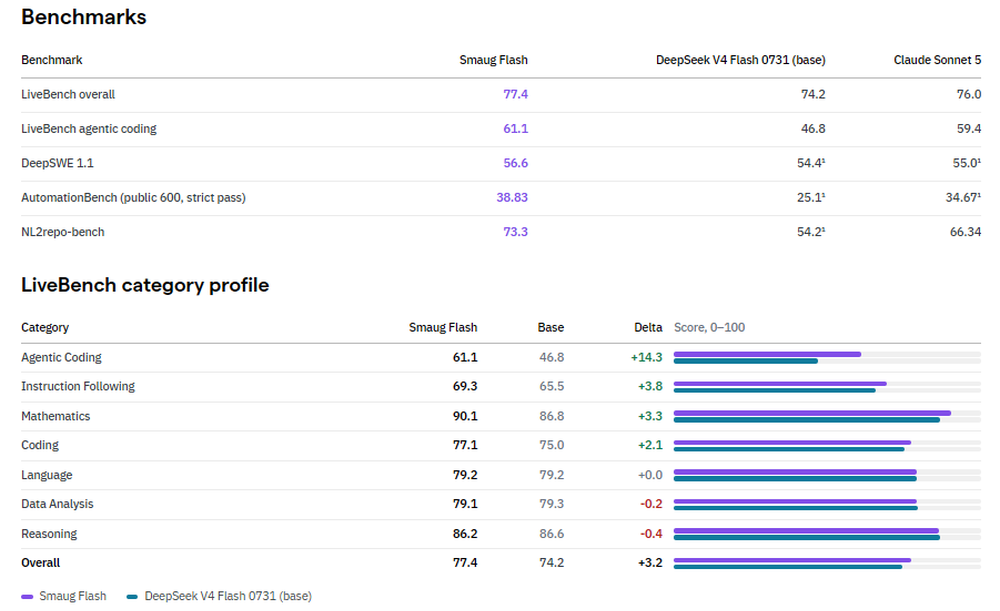Click the purple 61.1 agentic coding score
The width and height of the screenshot is (1000, 611).
point(515,129)
